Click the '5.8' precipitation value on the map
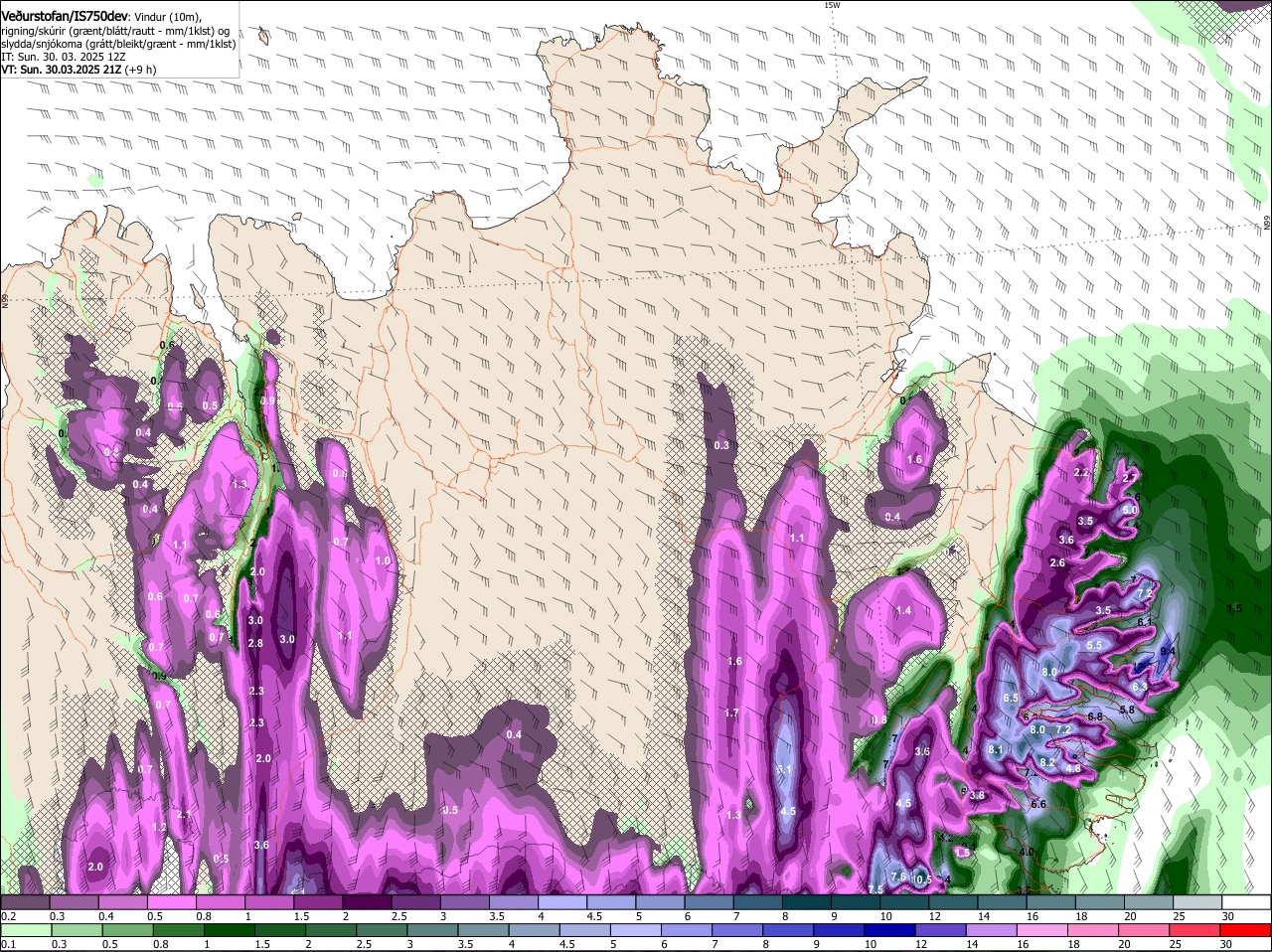 tap(1127, 711)
